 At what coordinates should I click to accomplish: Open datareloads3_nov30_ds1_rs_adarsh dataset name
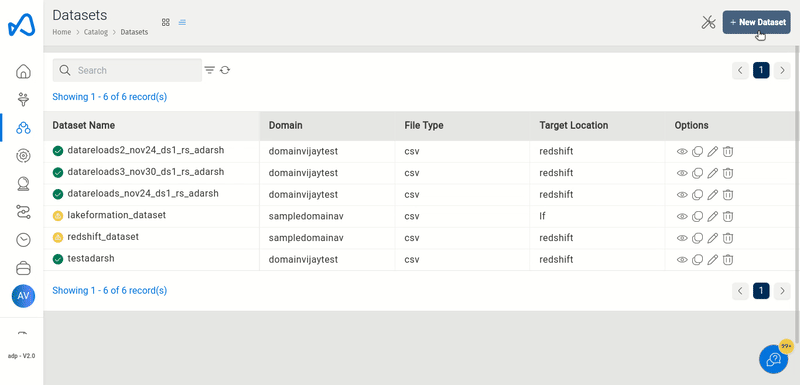(x=146, y=172)
